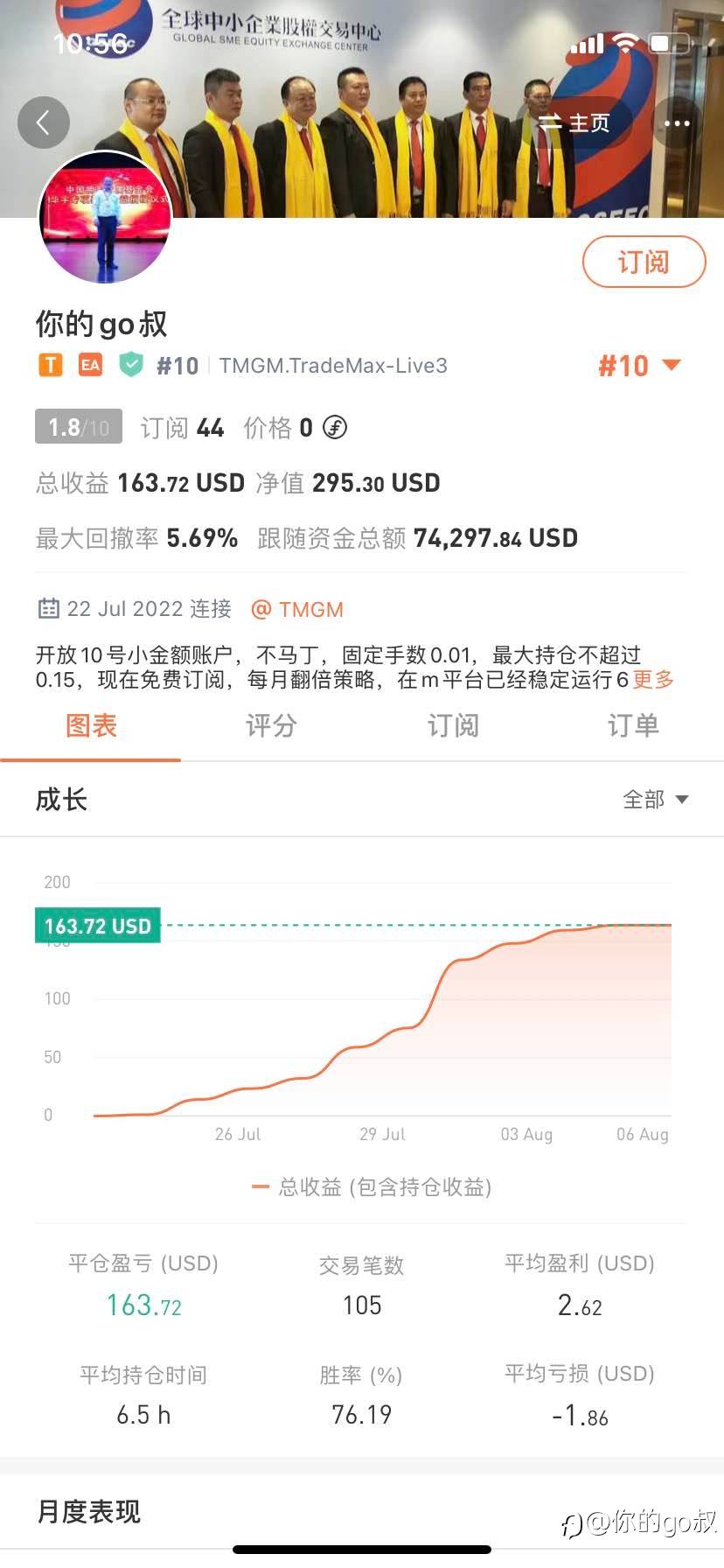Tap the 主页 switch button
Viewport: 724px width, 1568px height.
click(x=574, y=123)
